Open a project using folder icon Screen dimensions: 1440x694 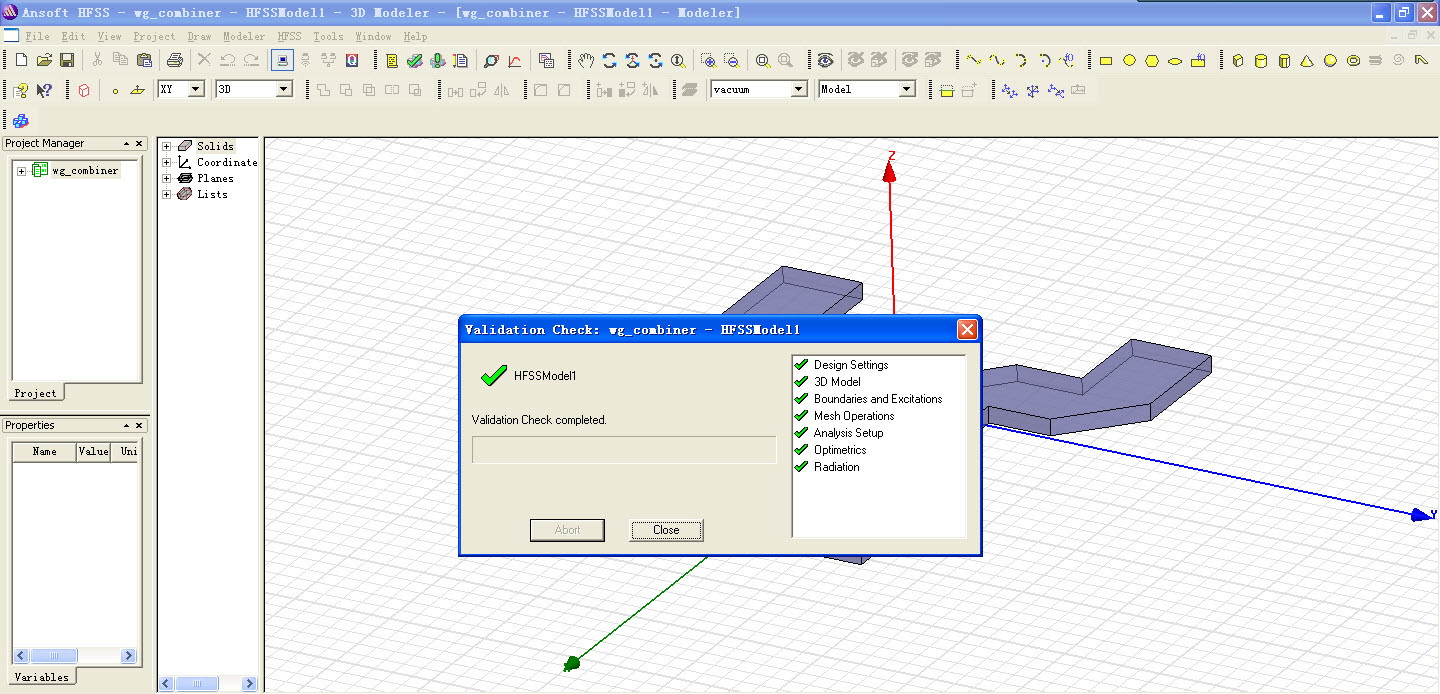pos(44,60)
